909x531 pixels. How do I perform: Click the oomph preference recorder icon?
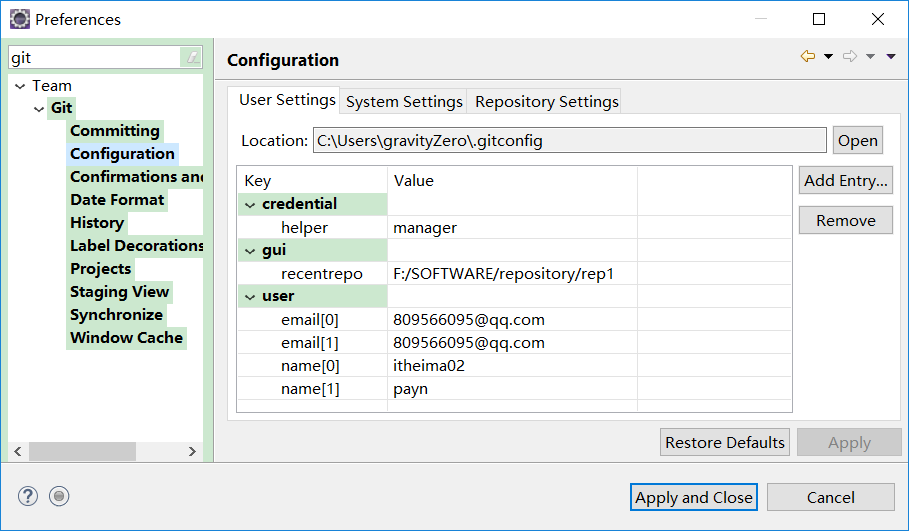pos(59,496)
